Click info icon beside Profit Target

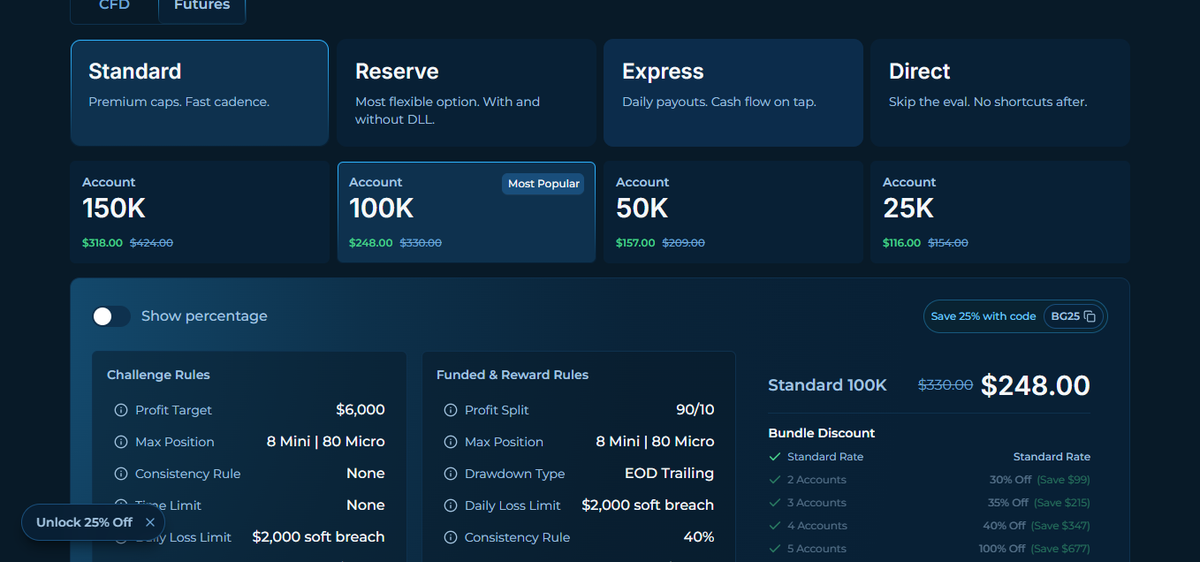[x=121, y=410]
